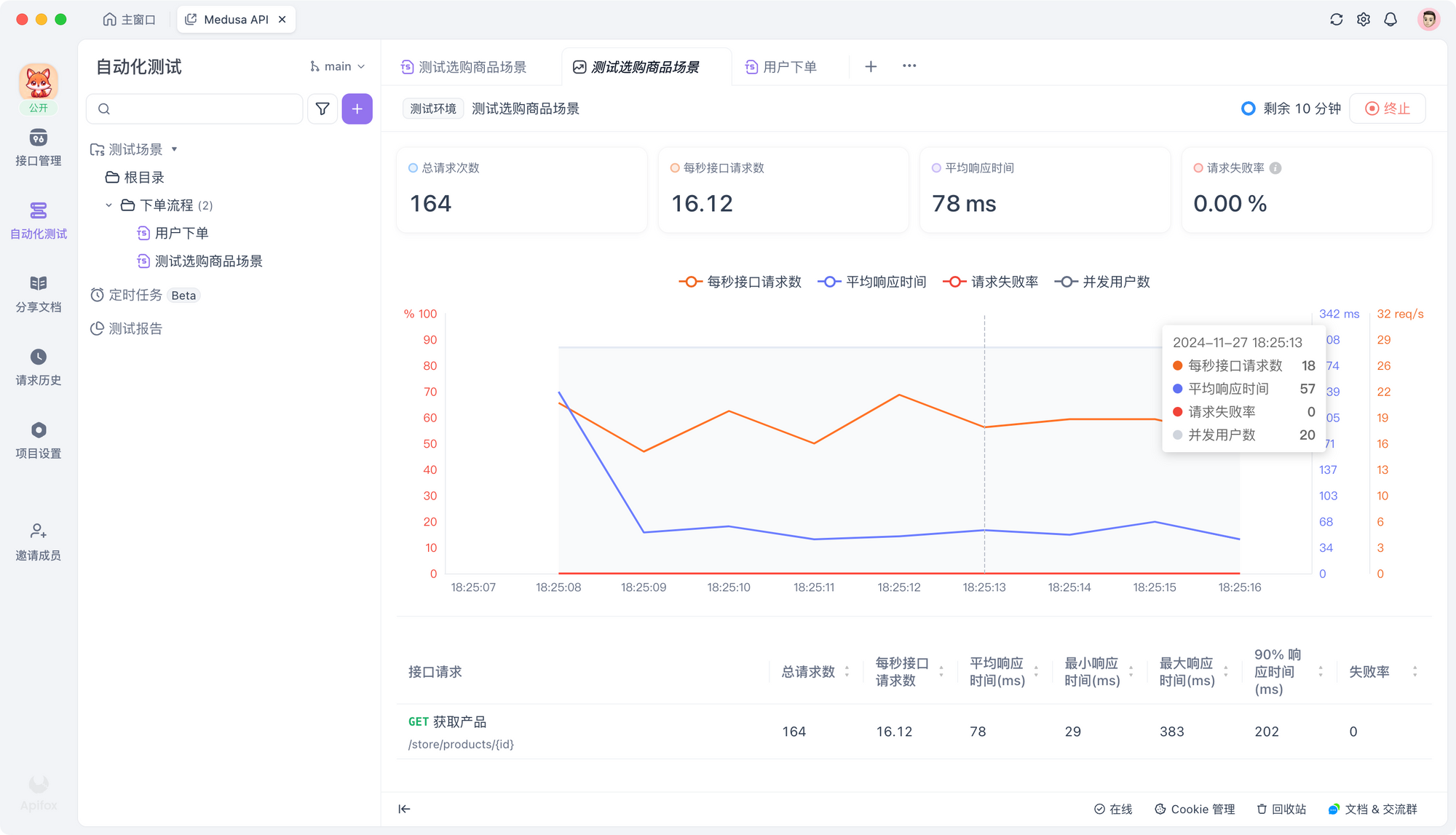
Task: Collapse the 下单流程 folder
Action: click(108, 205)
